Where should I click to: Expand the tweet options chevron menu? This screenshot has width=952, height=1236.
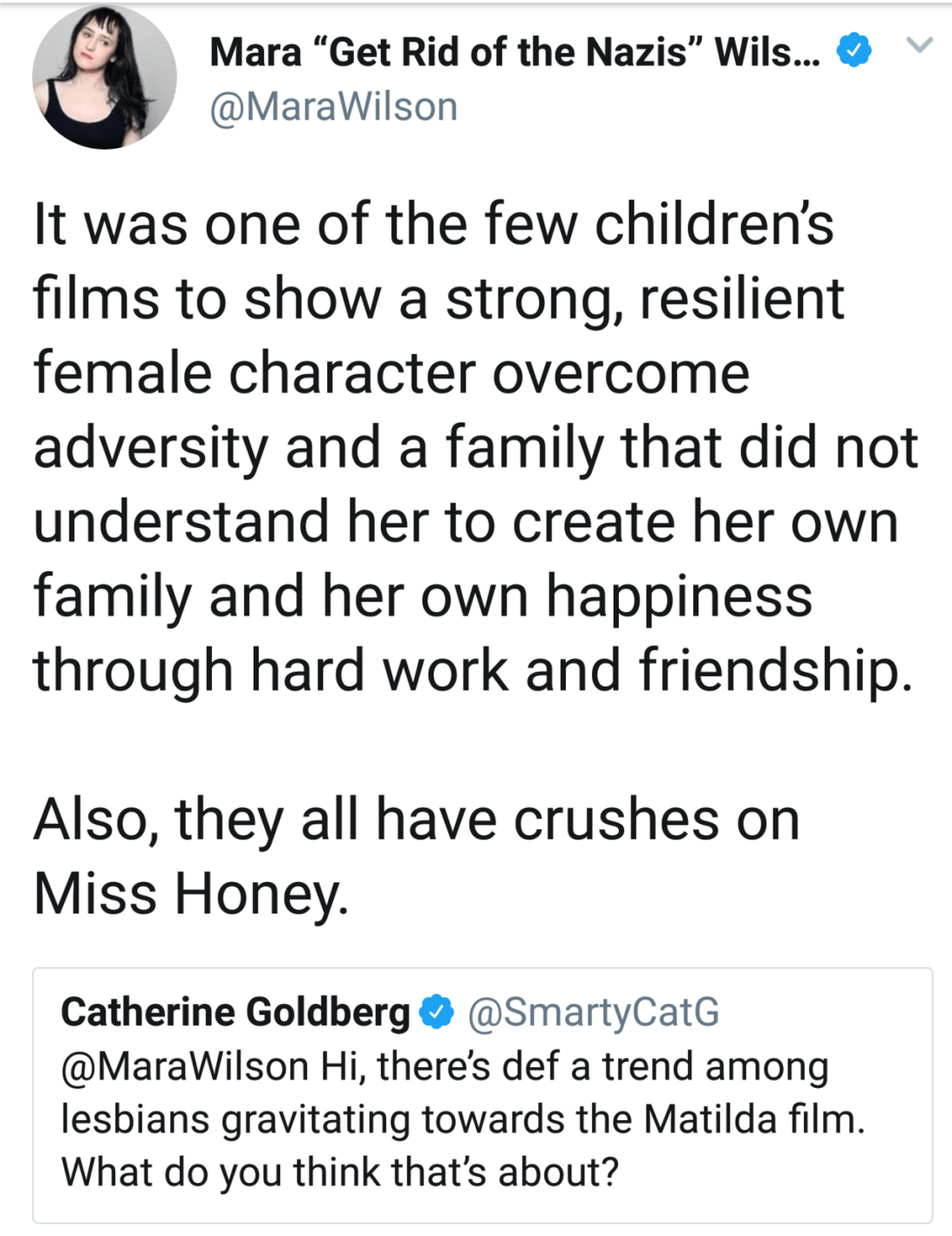pyautogui.click(x=919, y=44)
